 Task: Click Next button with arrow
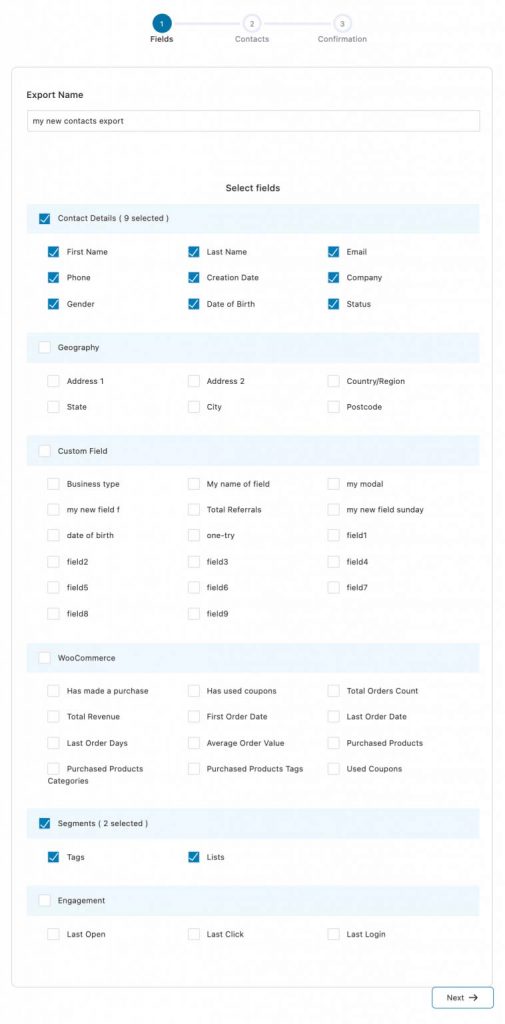pos(463,997)
